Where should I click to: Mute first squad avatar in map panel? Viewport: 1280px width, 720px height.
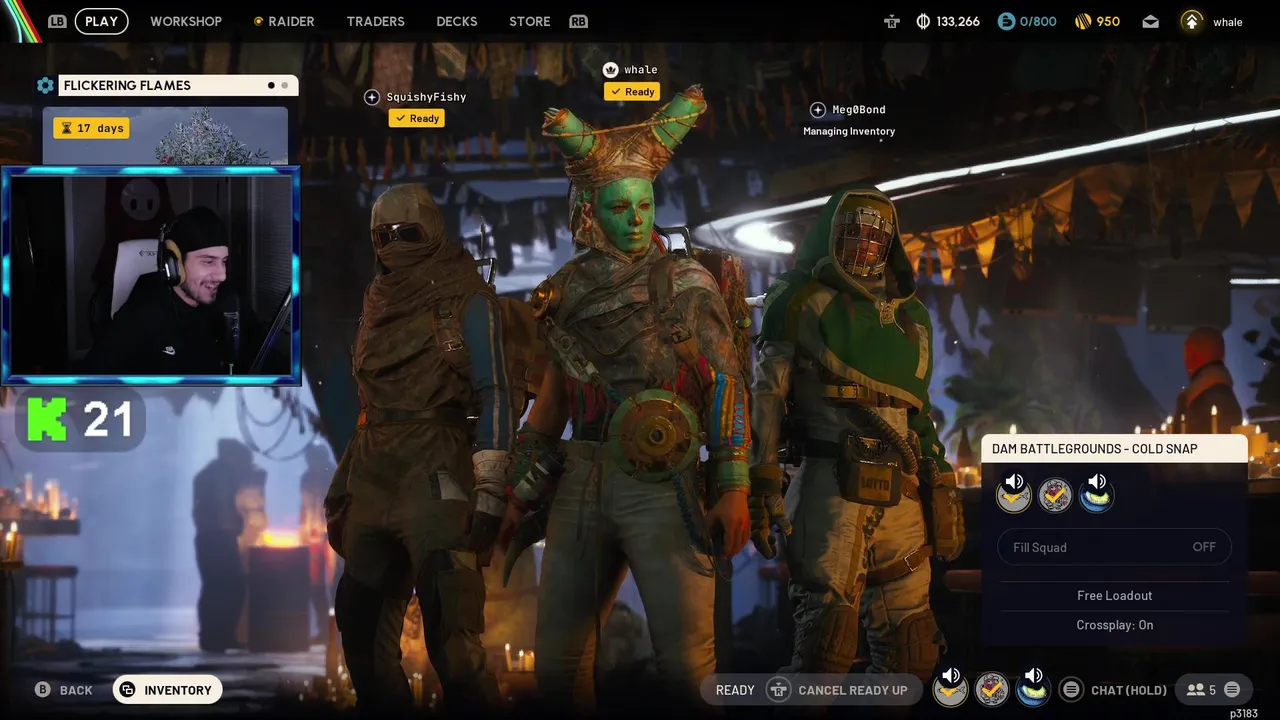pos(1013,493)
